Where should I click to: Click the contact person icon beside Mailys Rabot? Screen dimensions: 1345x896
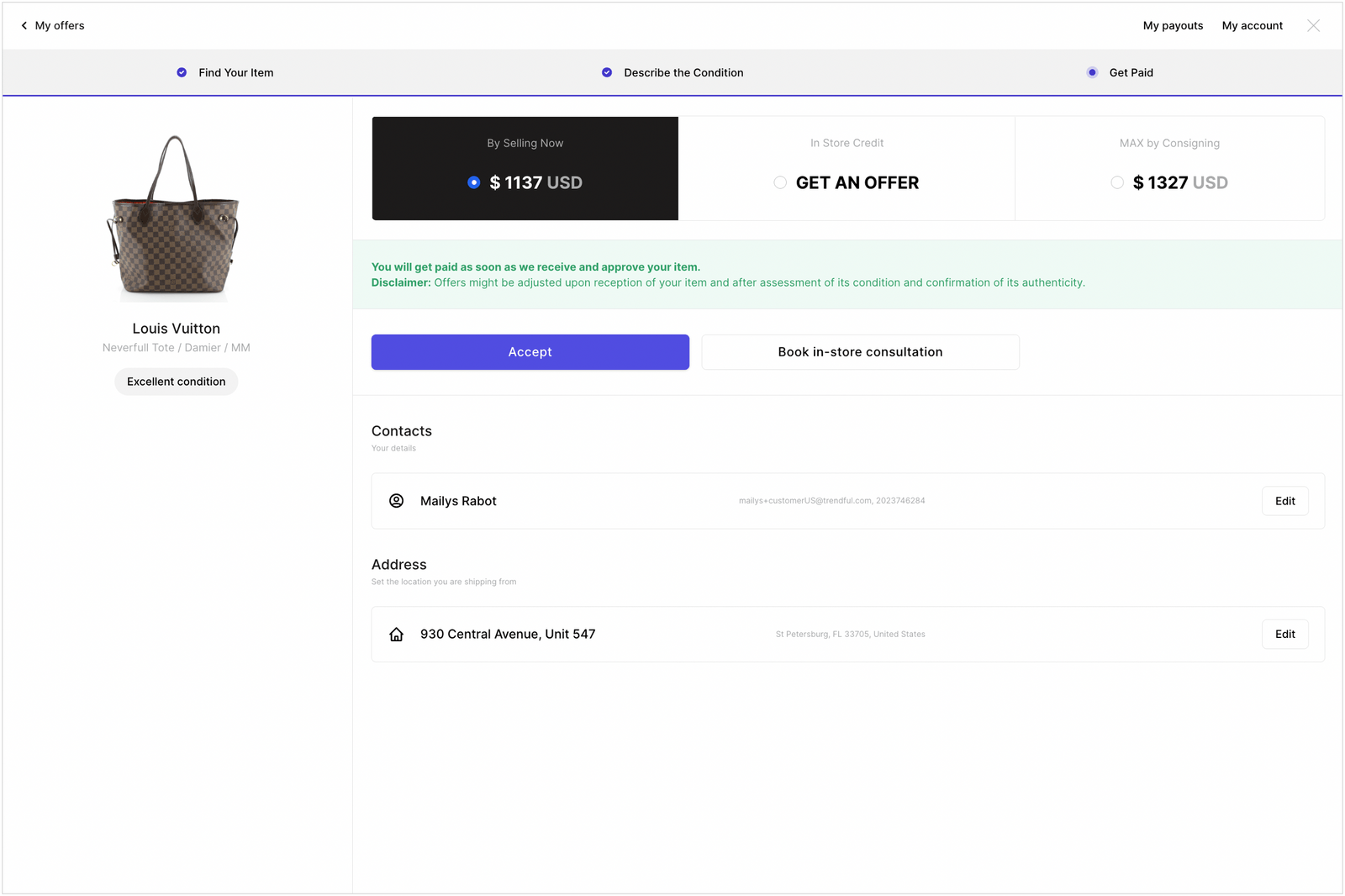[x=396, y=500]
